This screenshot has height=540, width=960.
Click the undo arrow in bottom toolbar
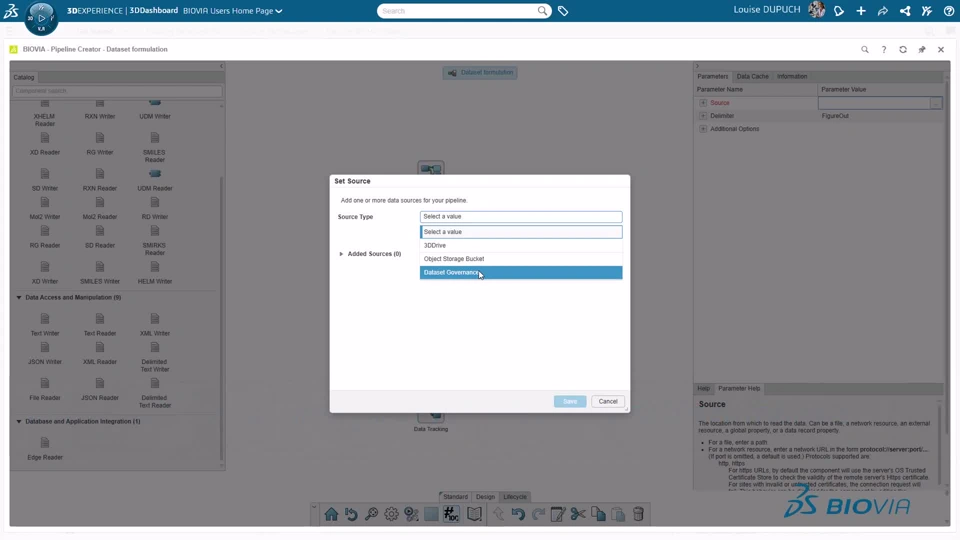click(518, 514)
